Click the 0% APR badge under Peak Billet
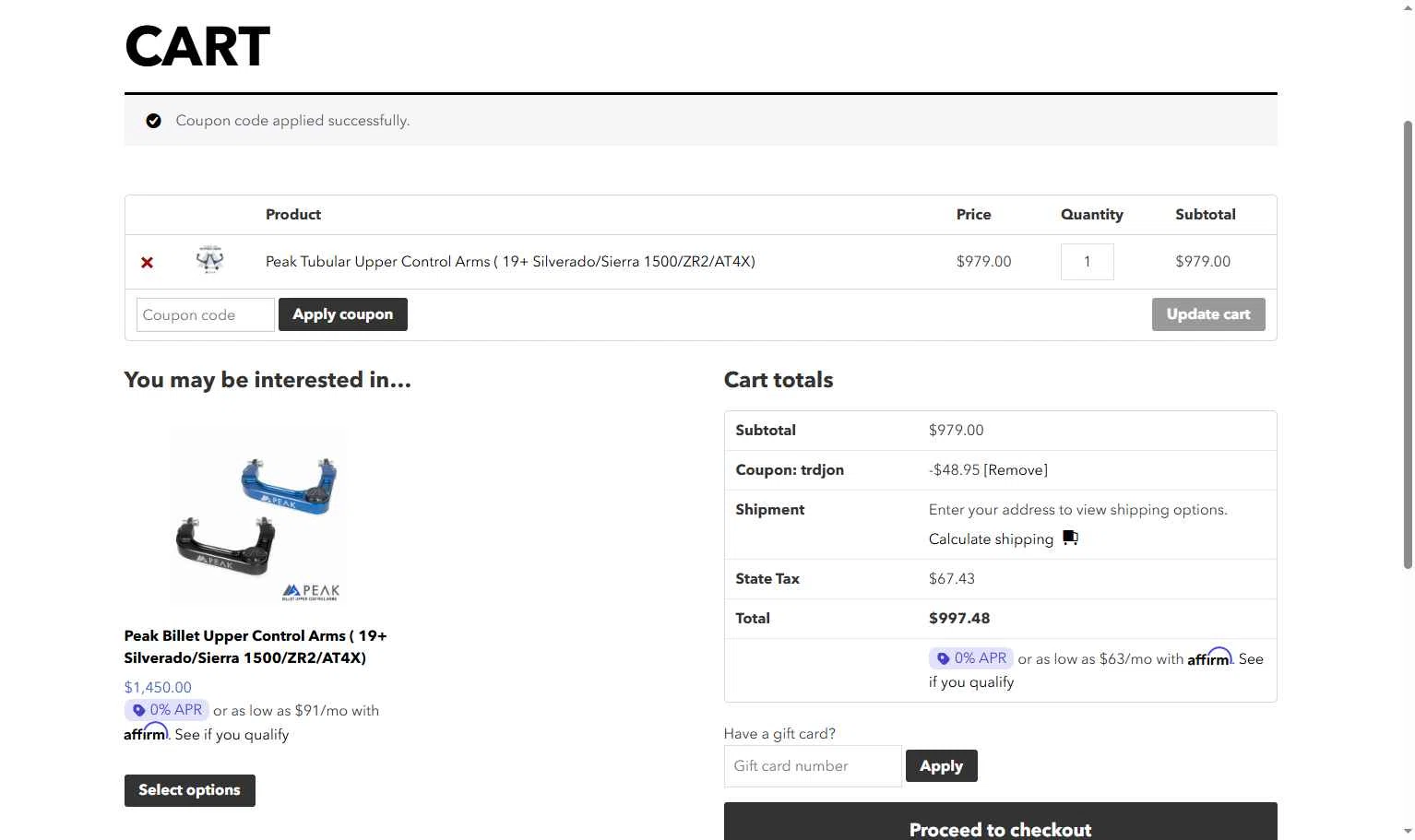 (167, 710)
